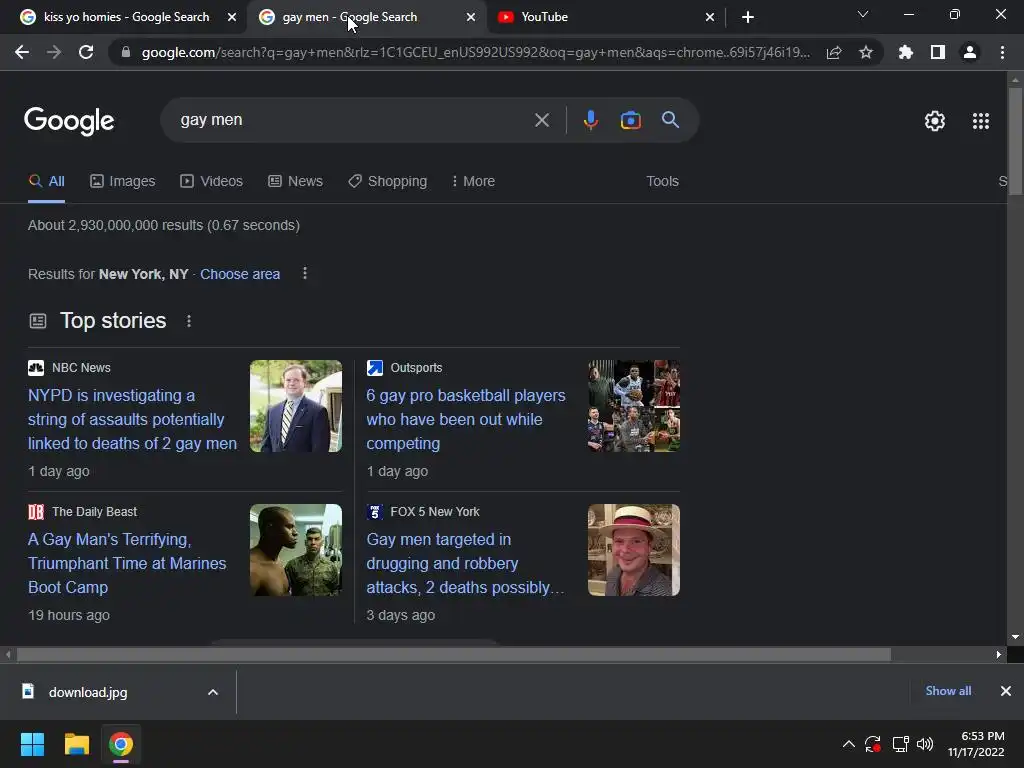
Task: Go back to the previous page
Action: pos(22,52)
